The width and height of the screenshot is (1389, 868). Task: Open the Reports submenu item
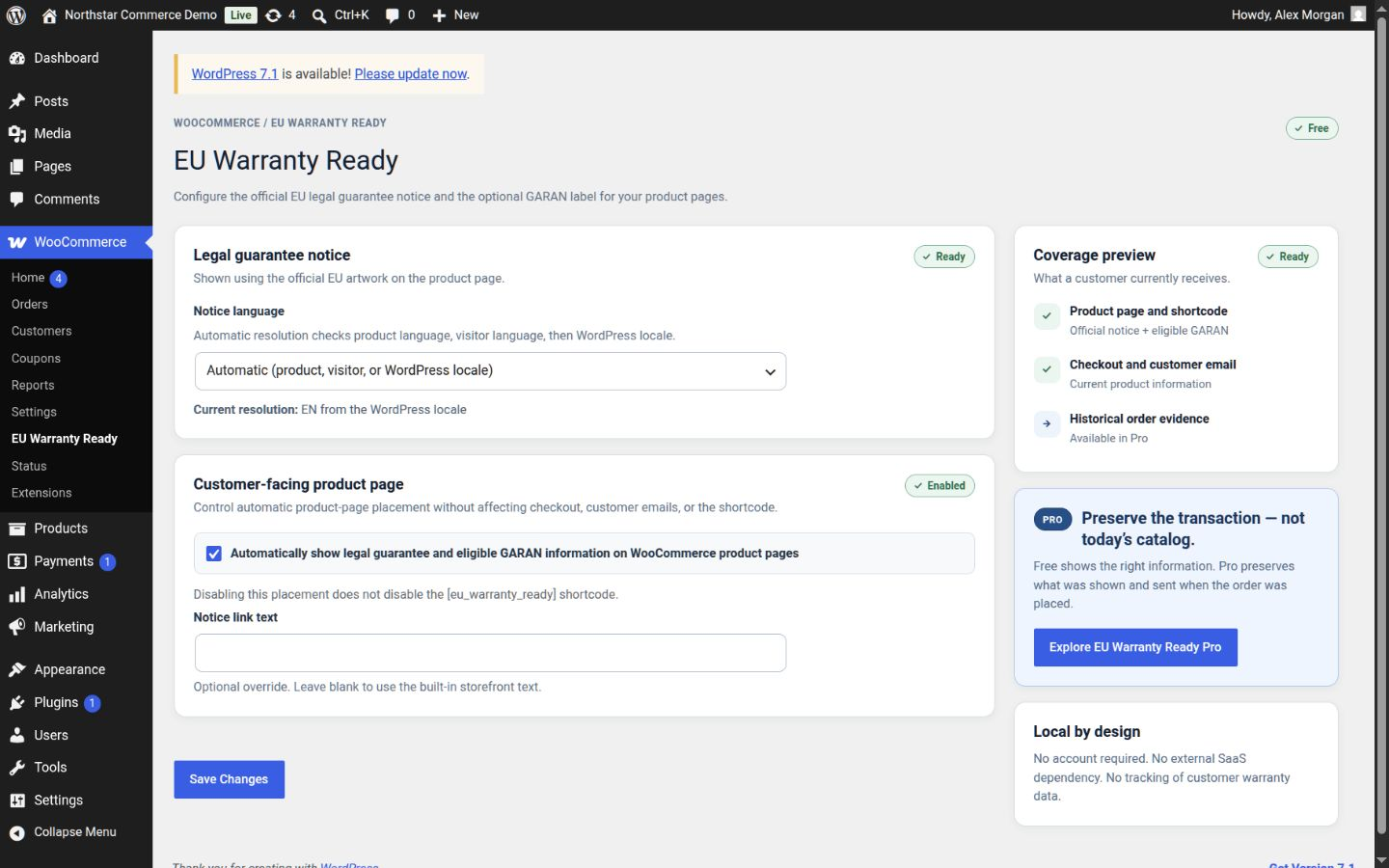pyautogui.click(x=33, y=386)
